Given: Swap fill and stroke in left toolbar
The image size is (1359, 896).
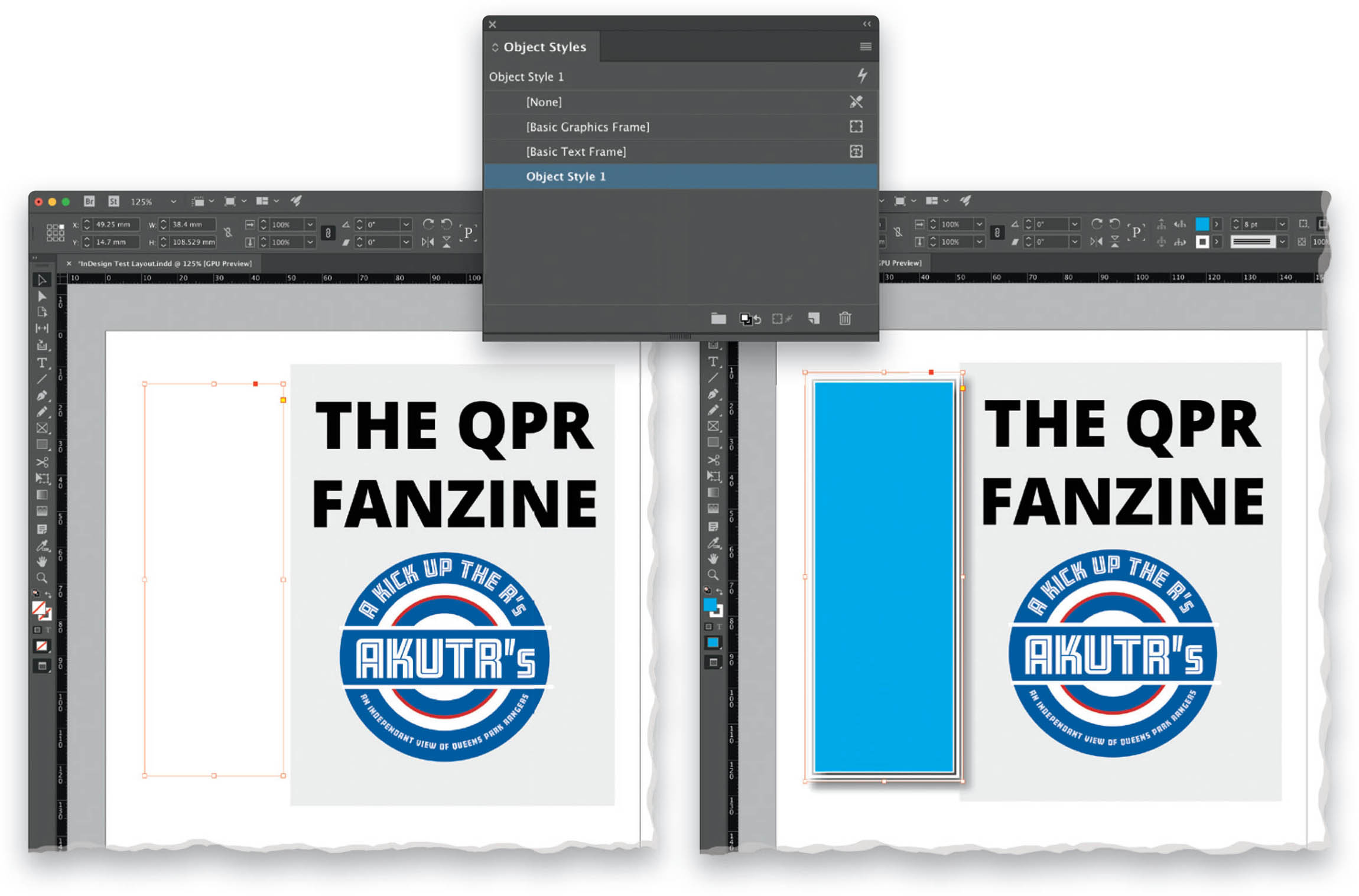Looking at the screenshot, I should pyautogui.click(x=48, y=594).
